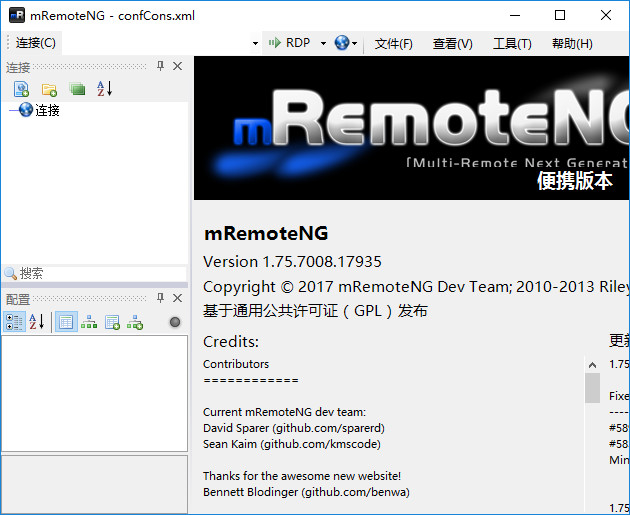Minimize the mRemoteNG window
Screen dimensions: 630x515
click(x=515, y=15)
